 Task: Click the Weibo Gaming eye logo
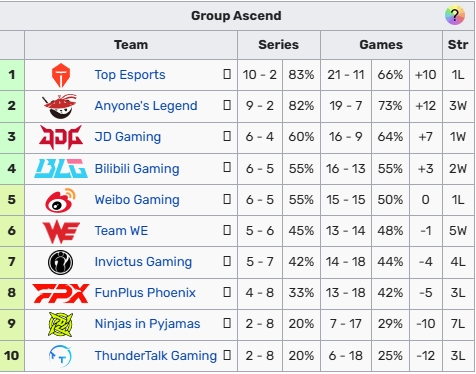click(x=61, y=200)
